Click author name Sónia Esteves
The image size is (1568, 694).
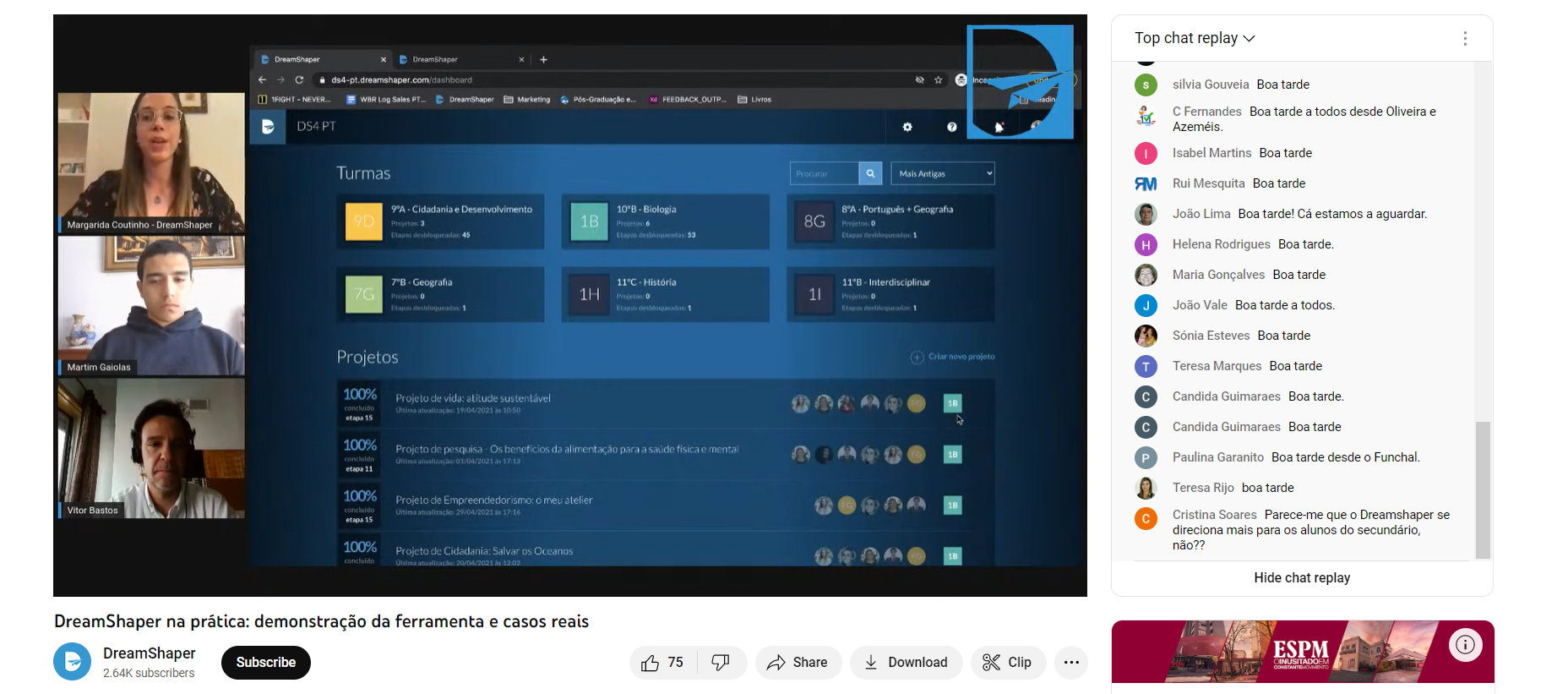[x=1211, y=336]
